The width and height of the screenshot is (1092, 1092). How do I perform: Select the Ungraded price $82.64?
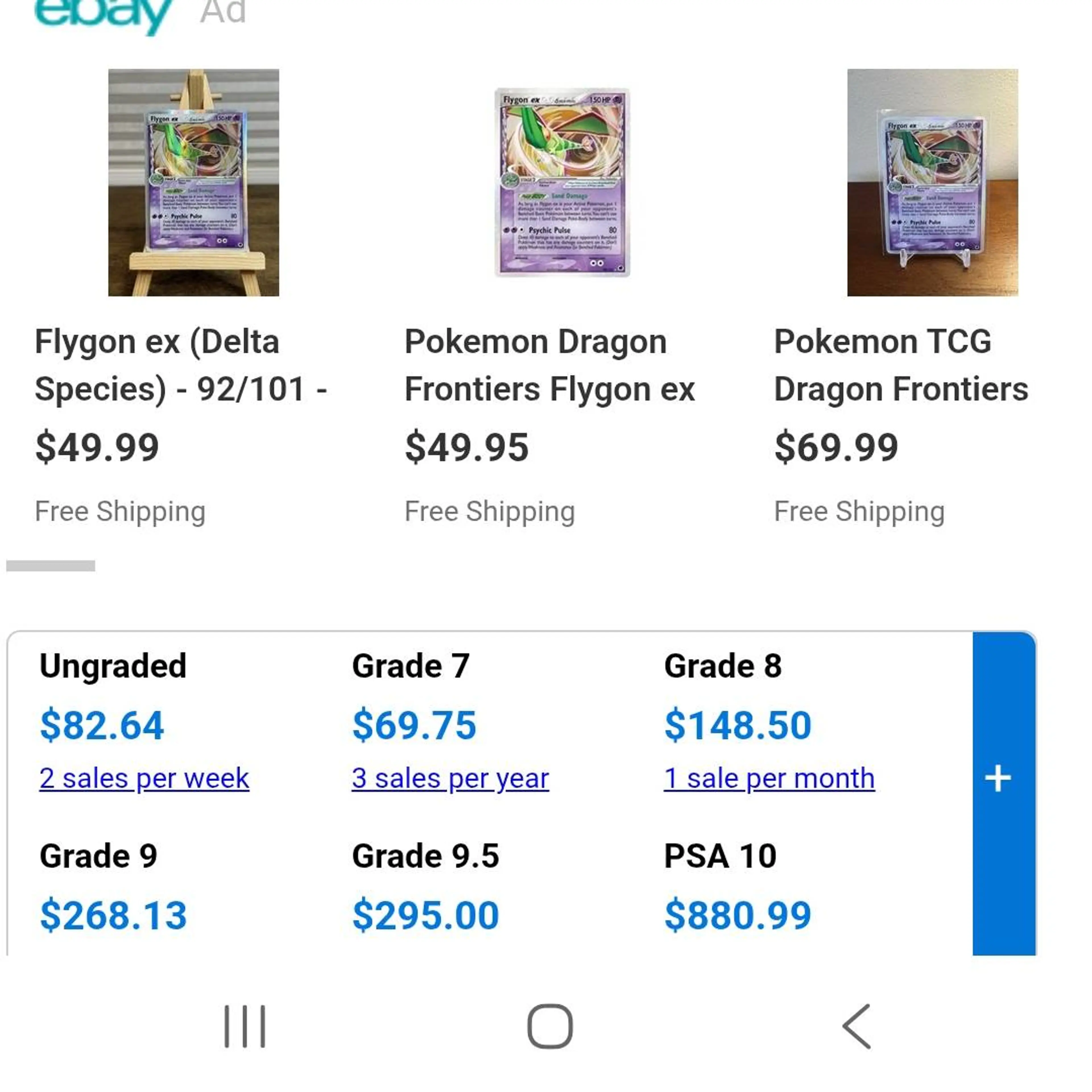pyautogui.click(x=102, y=725)
